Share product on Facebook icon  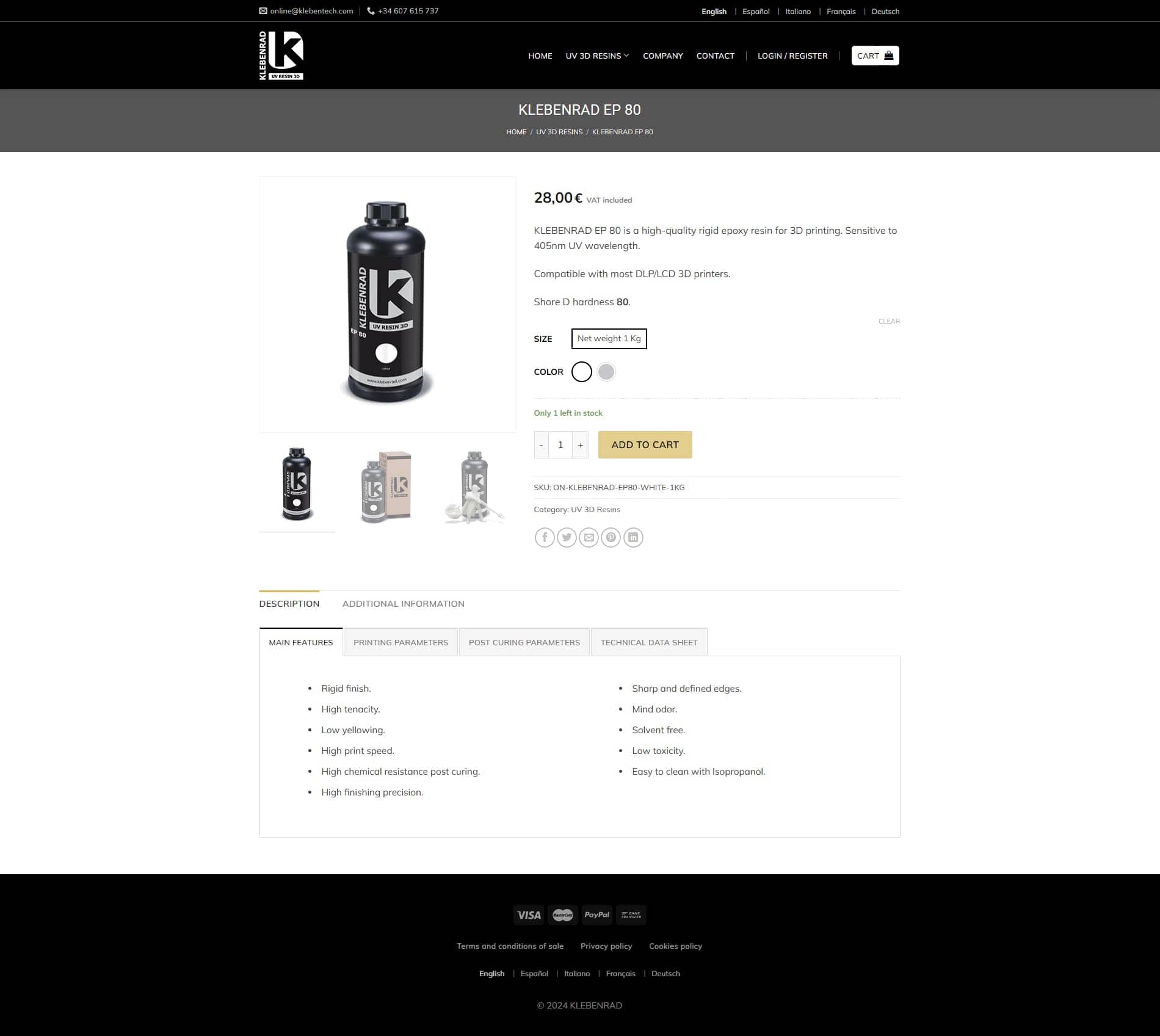[x=545, y=537]
